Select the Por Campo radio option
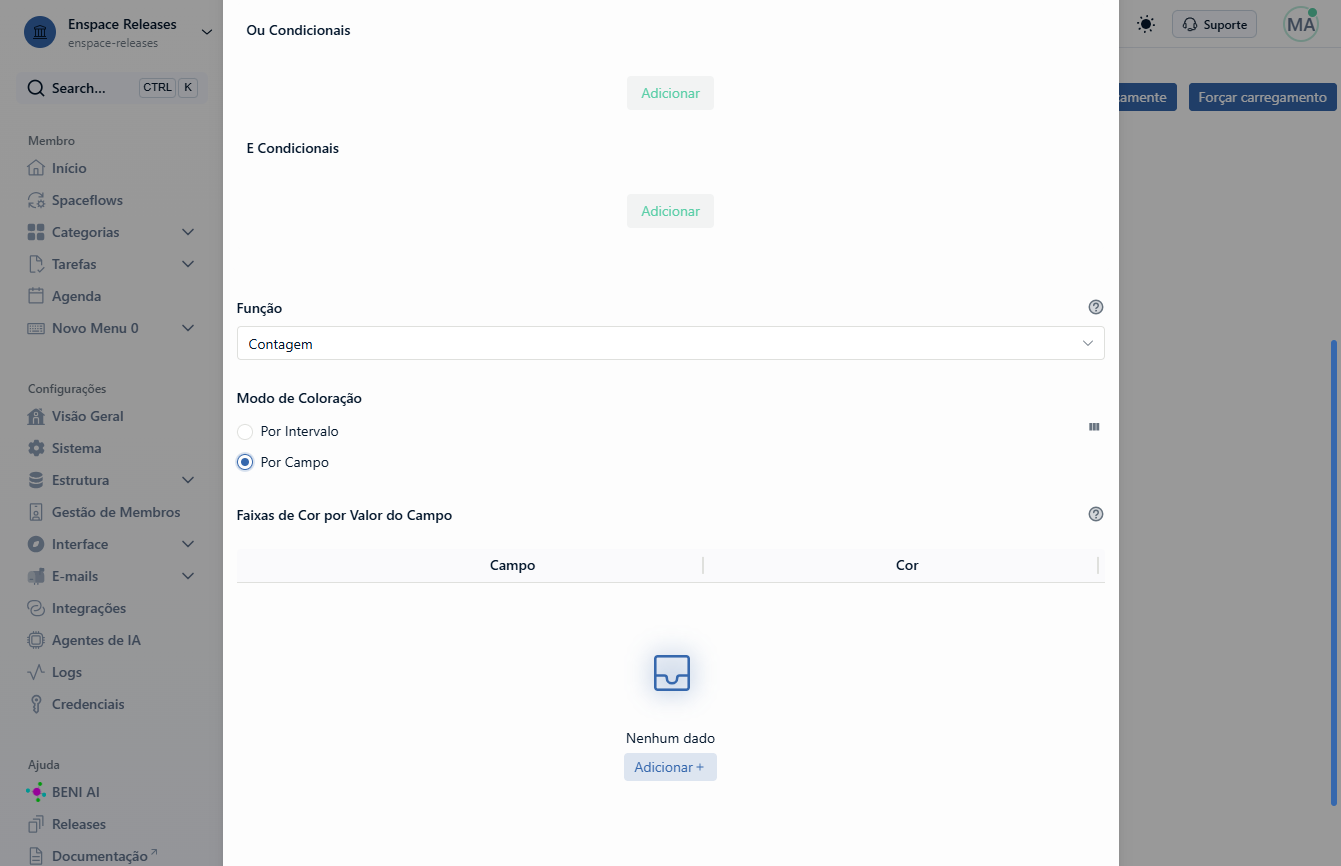This screenshot has height=866, width=1341. tap(245, 462)
